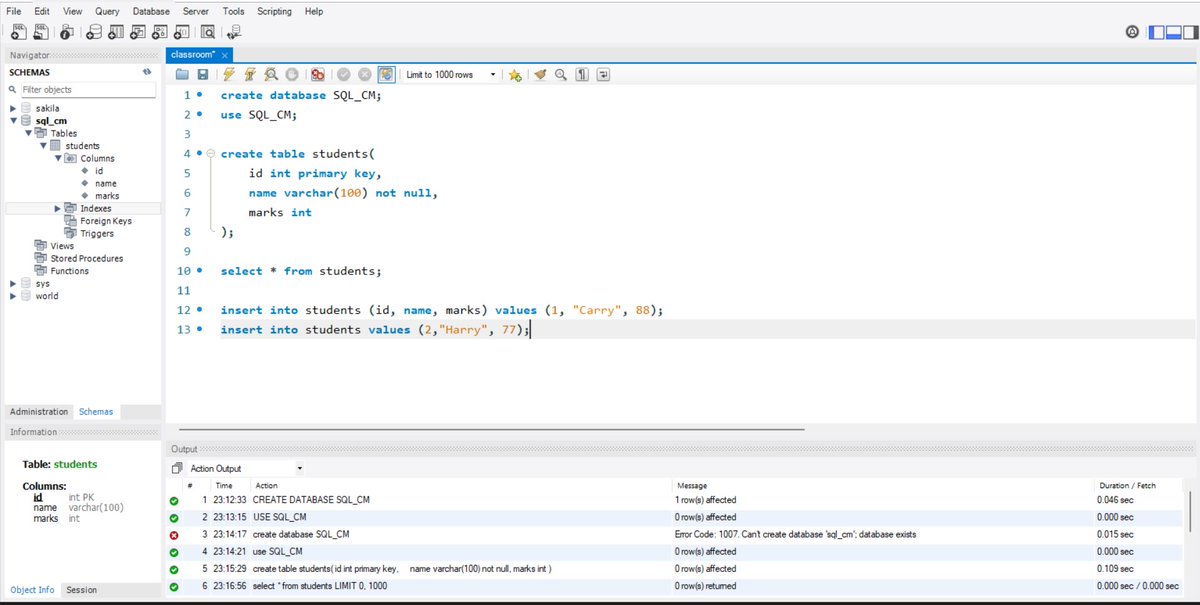Image resolution: width=1200 pixels, height=605 pixels.
Task: Close the classroom query tab
Action: point(225,55)
